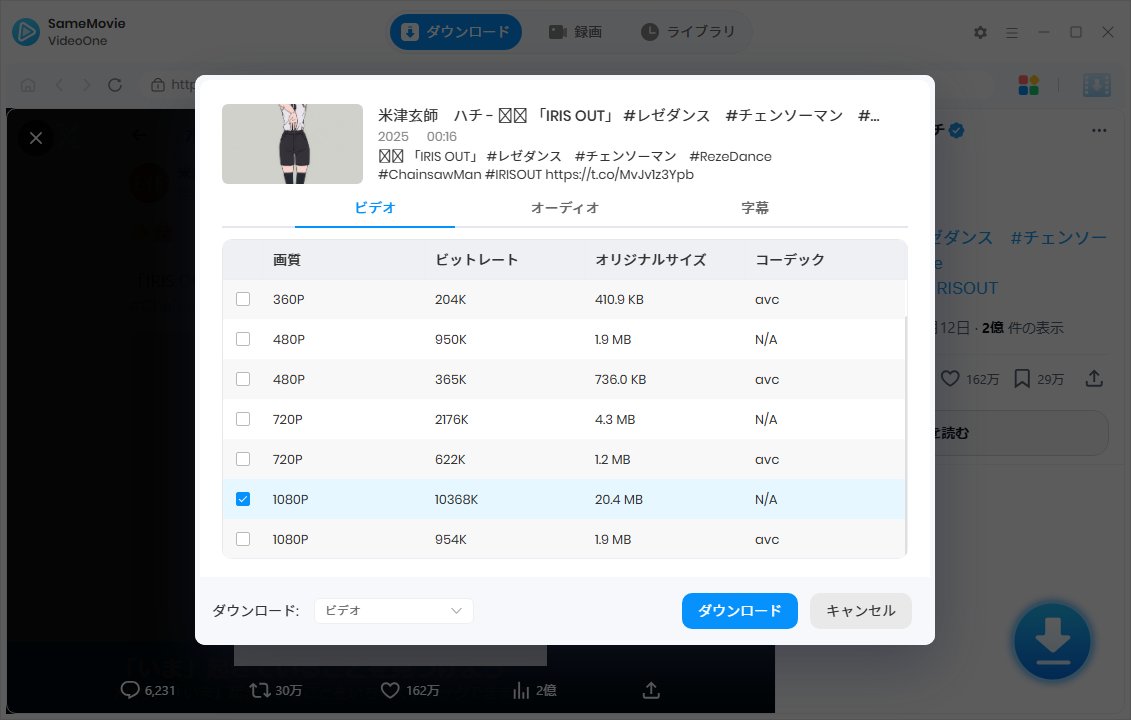This screenshot has width=1131, height=720.
Task: Open the colorful site grid icon
Action: point(1029,85)
